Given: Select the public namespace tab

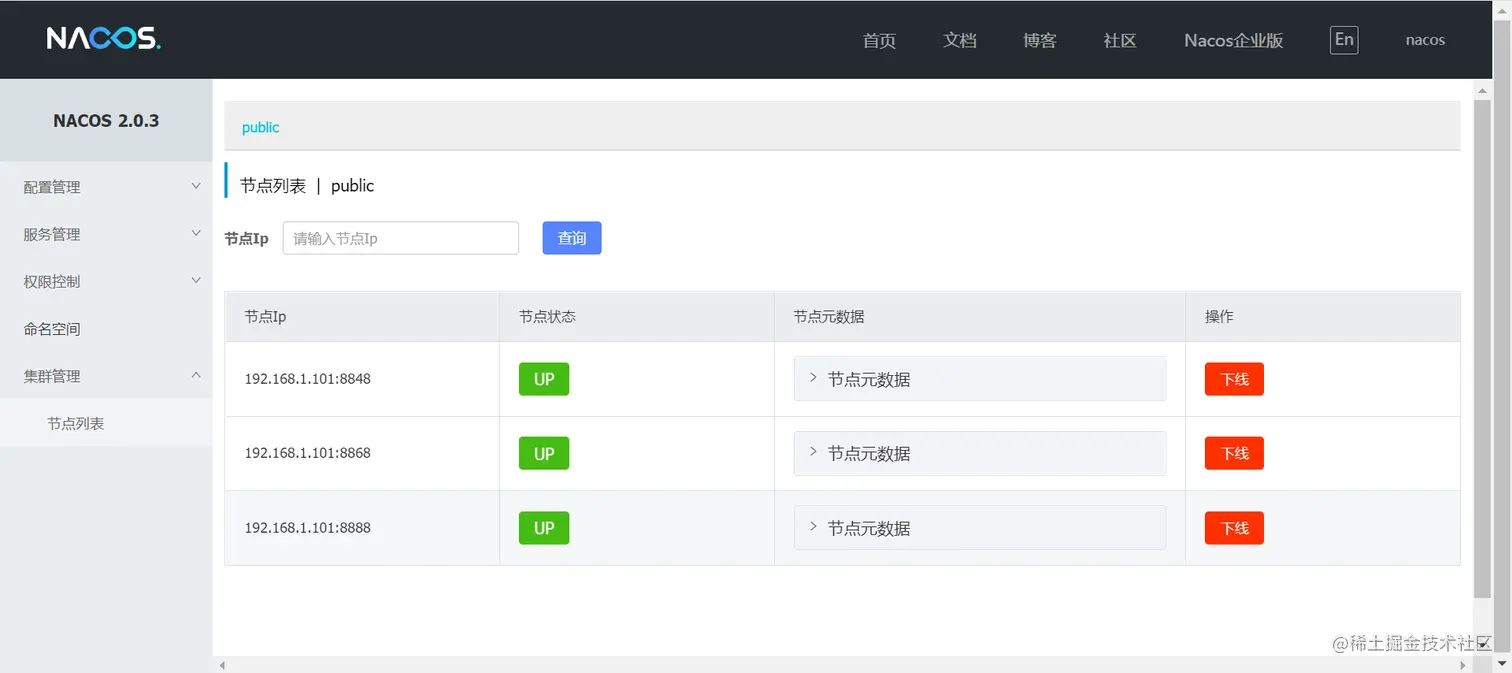Looking at the screenshot, I should [x=260, y=127].
